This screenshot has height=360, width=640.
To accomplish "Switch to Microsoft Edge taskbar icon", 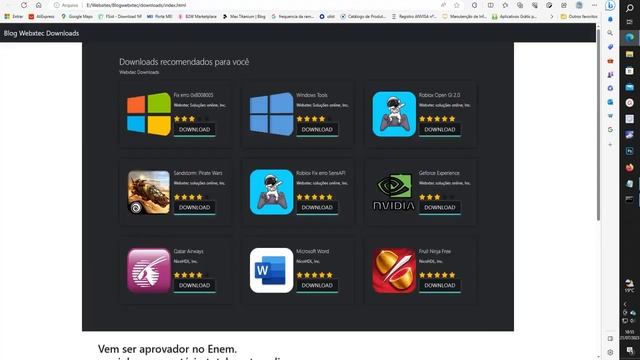I will coord(629,38).
